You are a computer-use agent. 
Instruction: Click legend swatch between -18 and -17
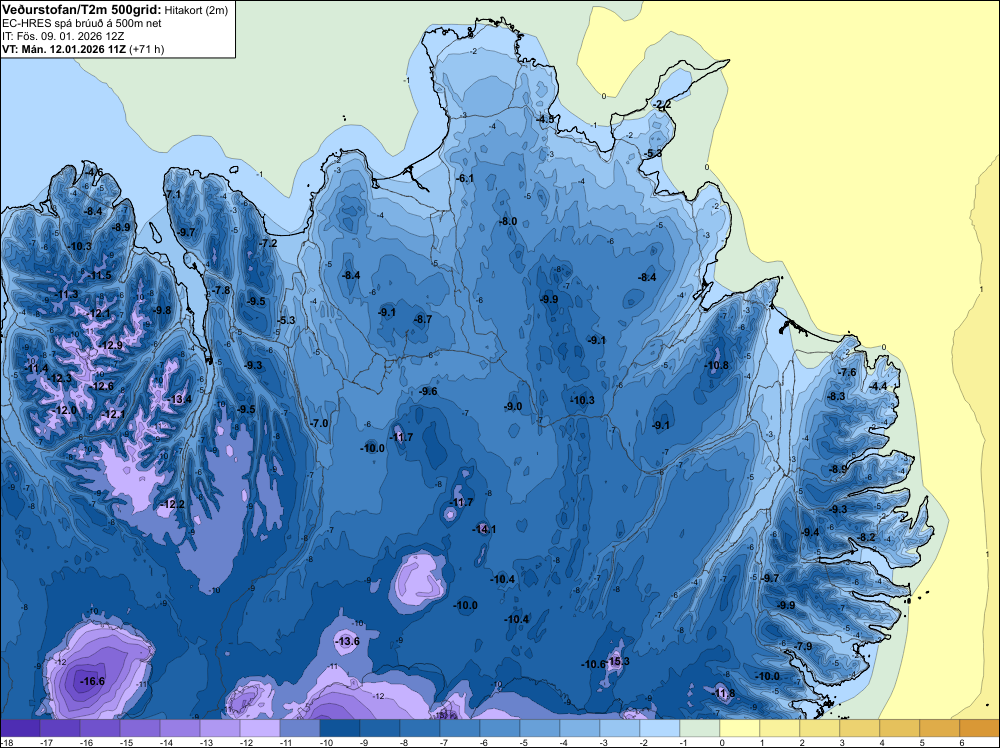point(20,728)
